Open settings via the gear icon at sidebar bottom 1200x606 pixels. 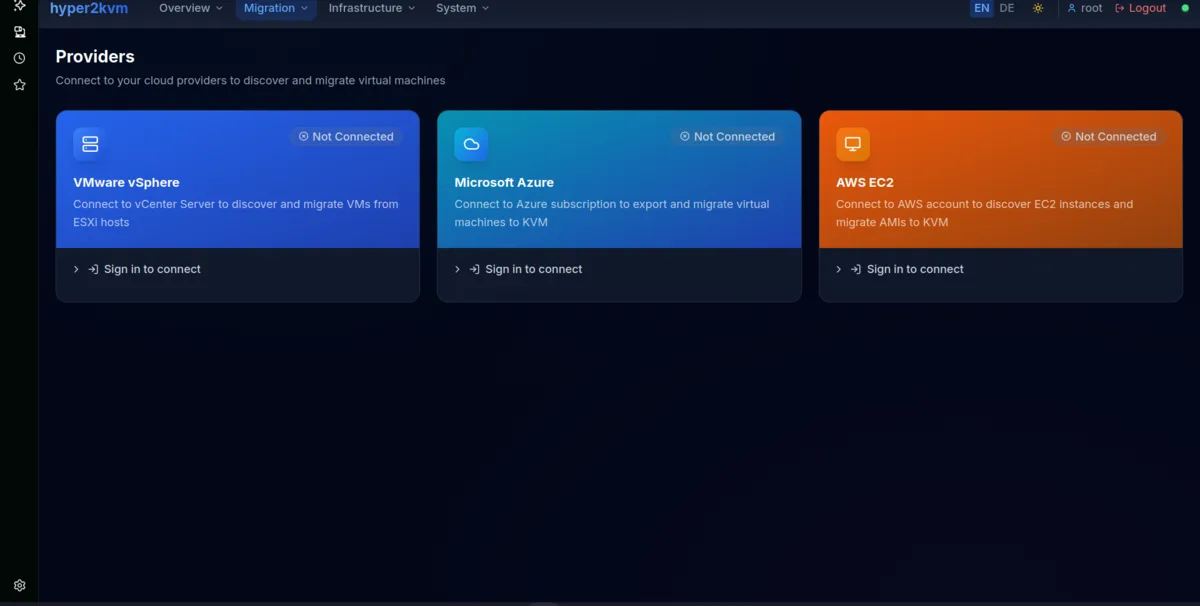(18, 585)
